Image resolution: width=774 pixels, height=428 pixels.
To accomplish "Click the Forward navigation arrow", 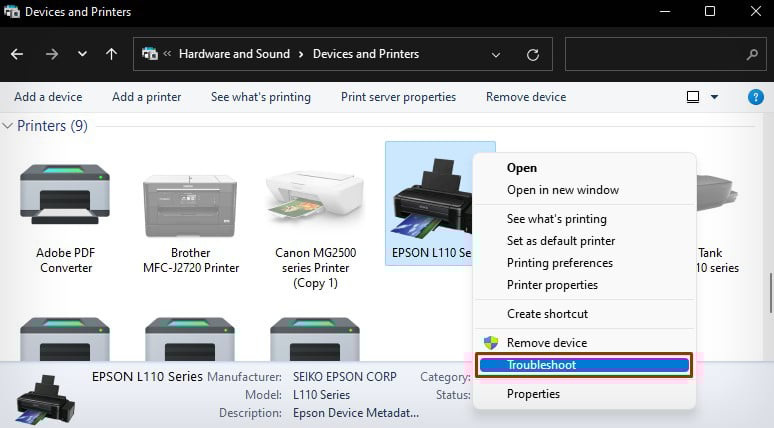I will tap(52, 54).
